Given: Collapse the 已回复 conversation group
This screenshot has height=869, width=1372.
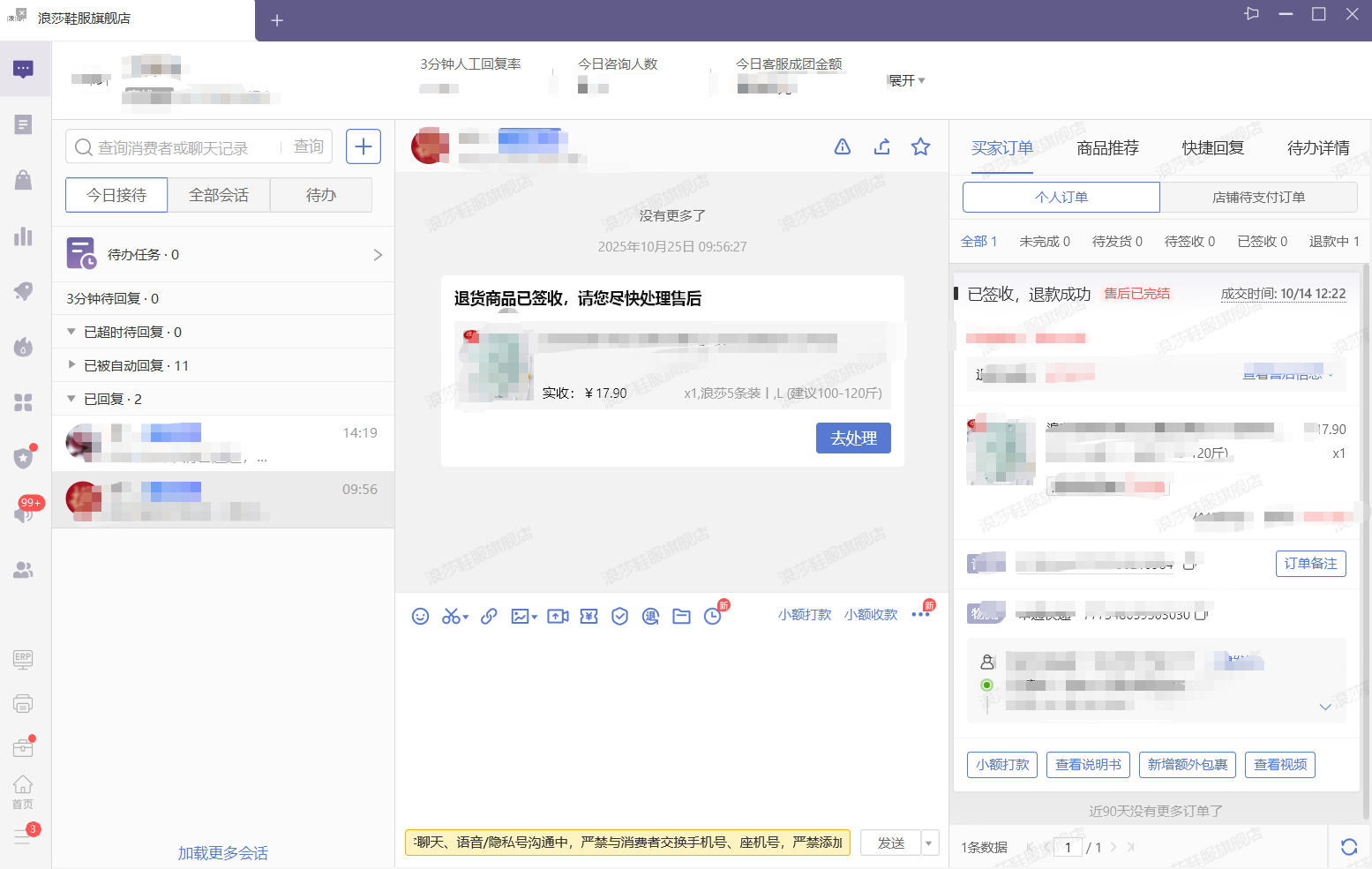Looking at the screenshot, I should 71,399.
